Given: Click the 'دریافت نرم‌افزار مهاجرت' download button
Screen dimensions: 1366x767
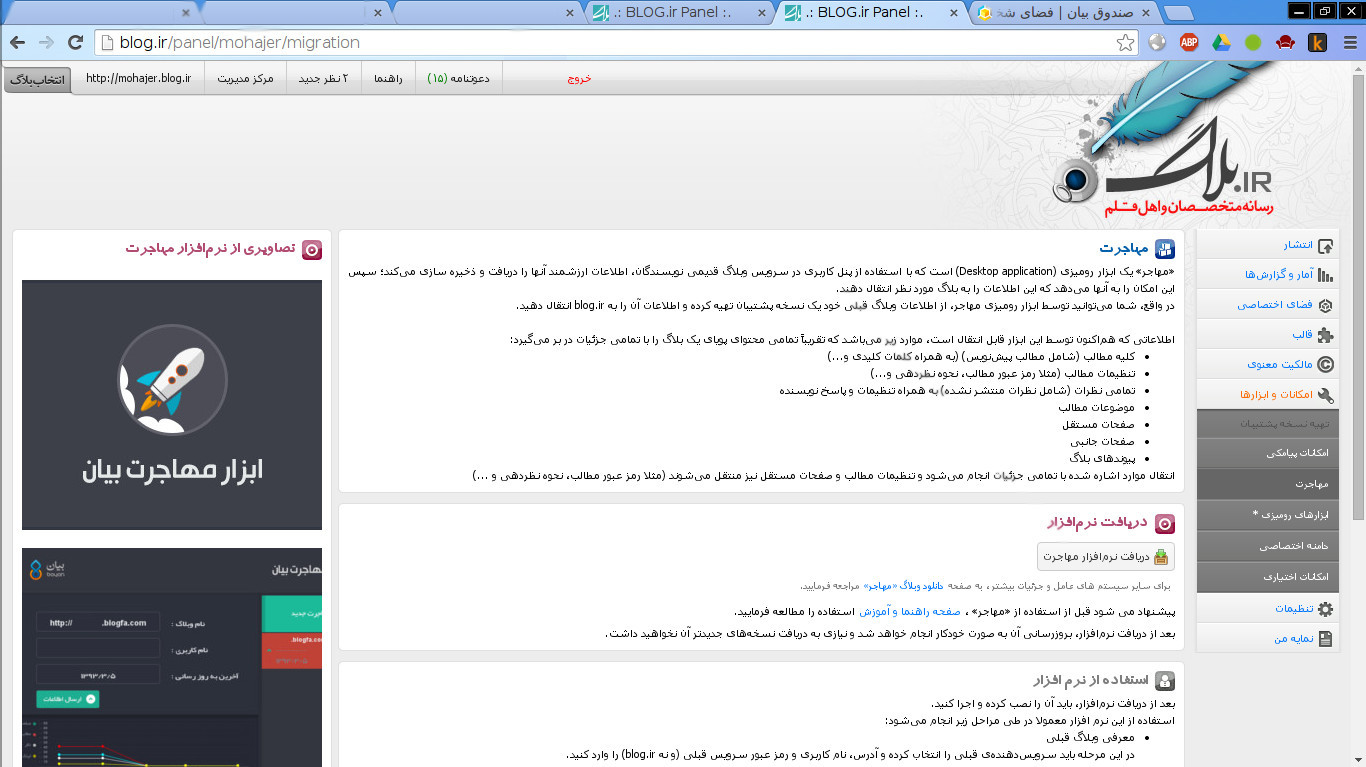Looking at the screenshot, I should pyautogui.click(x=1105, y=557).
